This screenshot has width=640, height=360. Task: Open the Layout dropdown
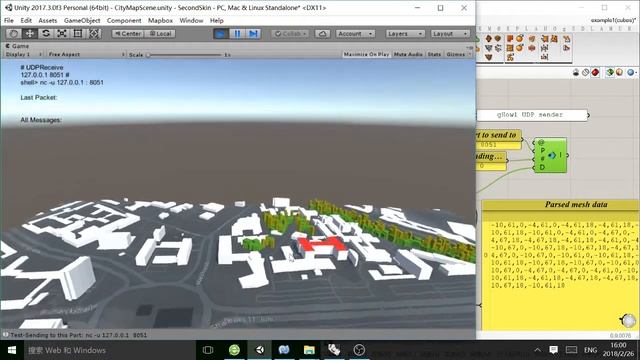click(x=450, y=33)
